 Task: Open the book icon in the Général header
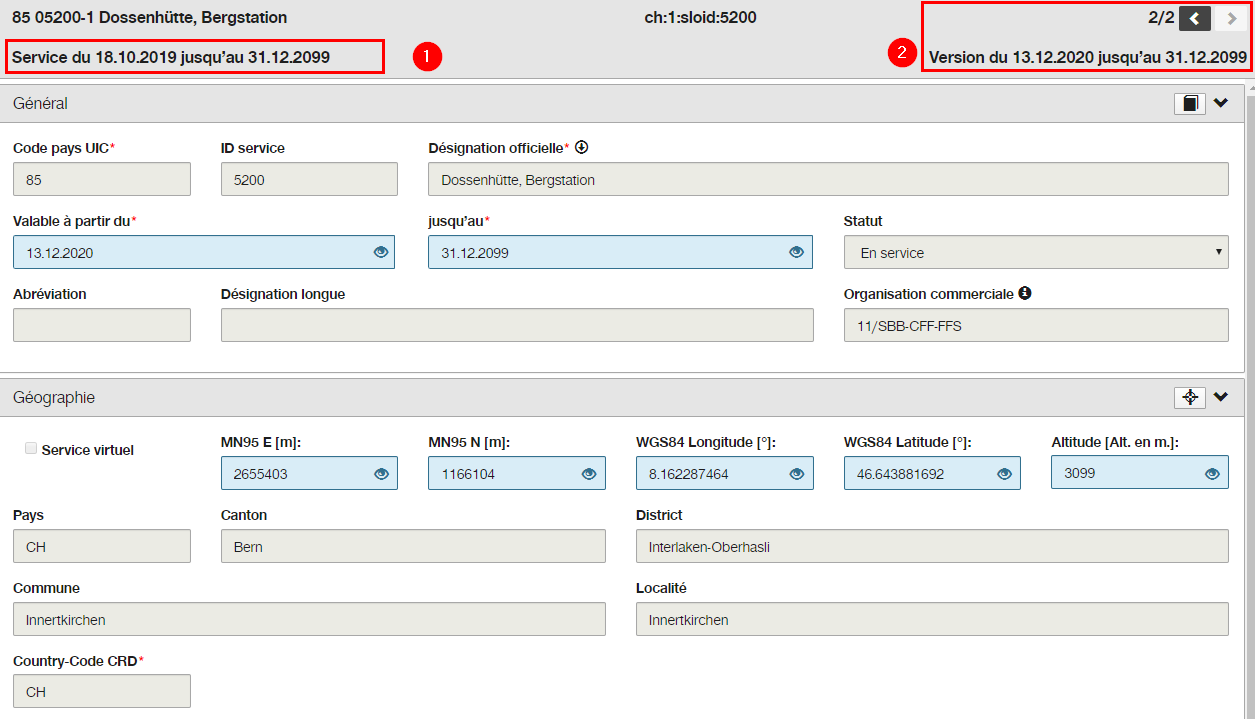(x=1190, y=103)
